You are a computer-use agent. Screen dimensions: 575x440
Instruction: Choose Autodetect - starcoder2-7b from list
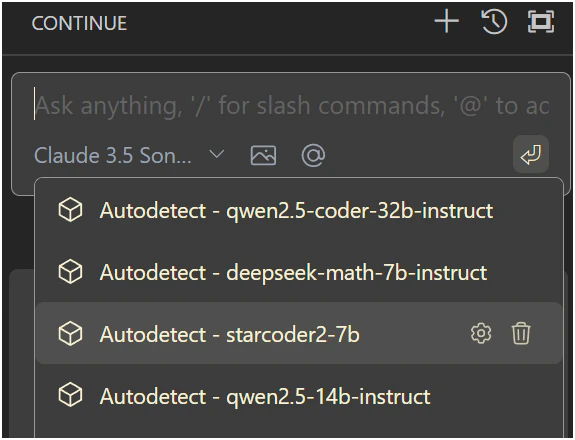(x=299, y=333)
